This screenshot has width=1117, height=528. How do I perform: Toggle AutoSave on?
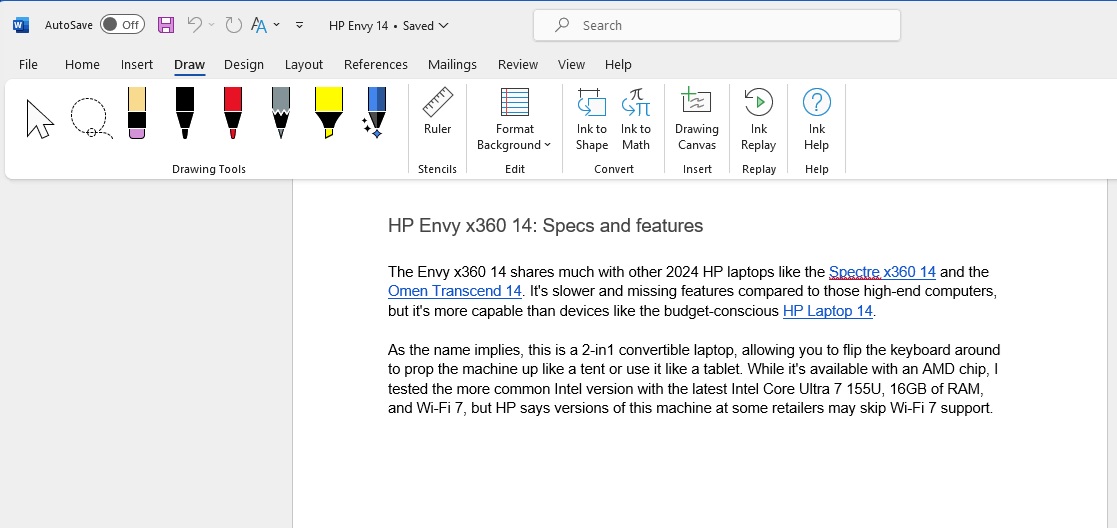(x=122, y=25)
